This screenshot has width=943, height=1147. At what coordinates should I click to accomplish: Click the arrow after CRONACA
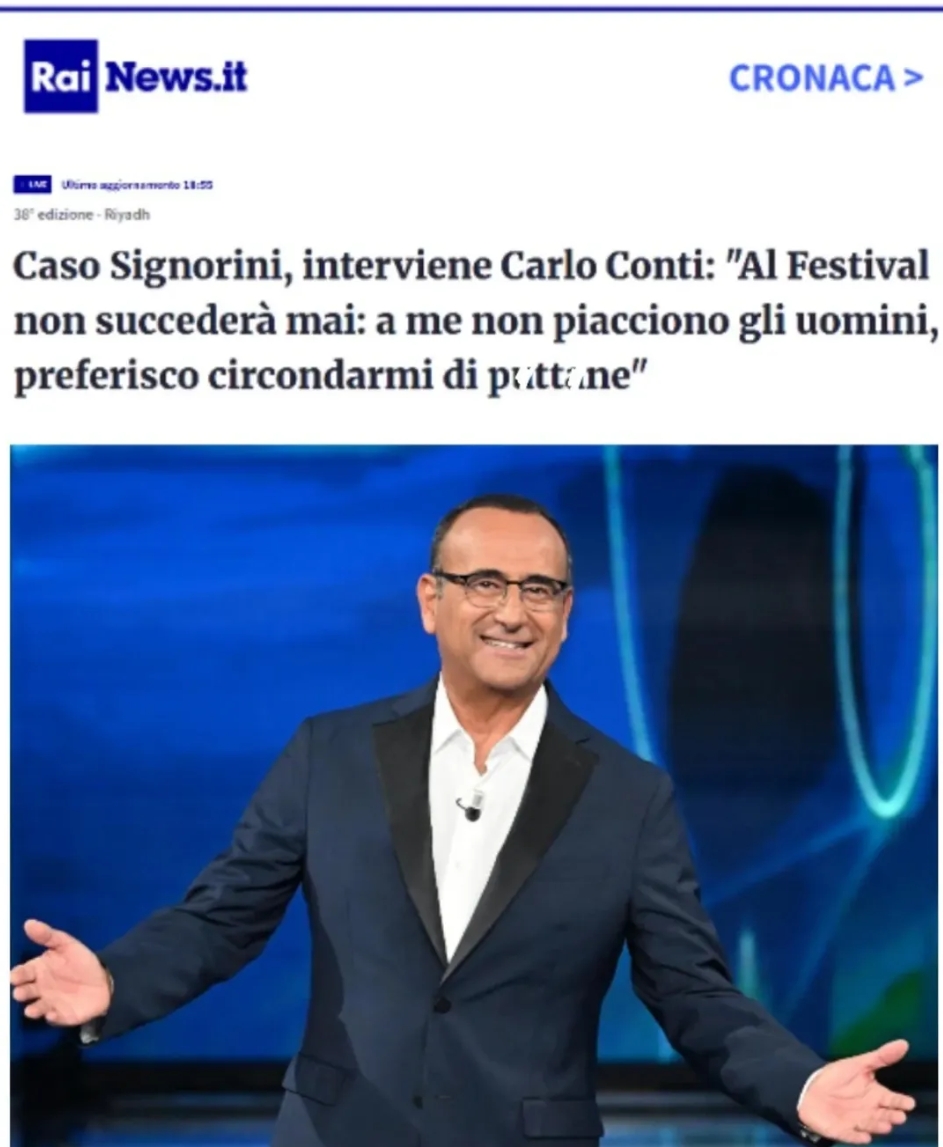click(x=914, y=78)
